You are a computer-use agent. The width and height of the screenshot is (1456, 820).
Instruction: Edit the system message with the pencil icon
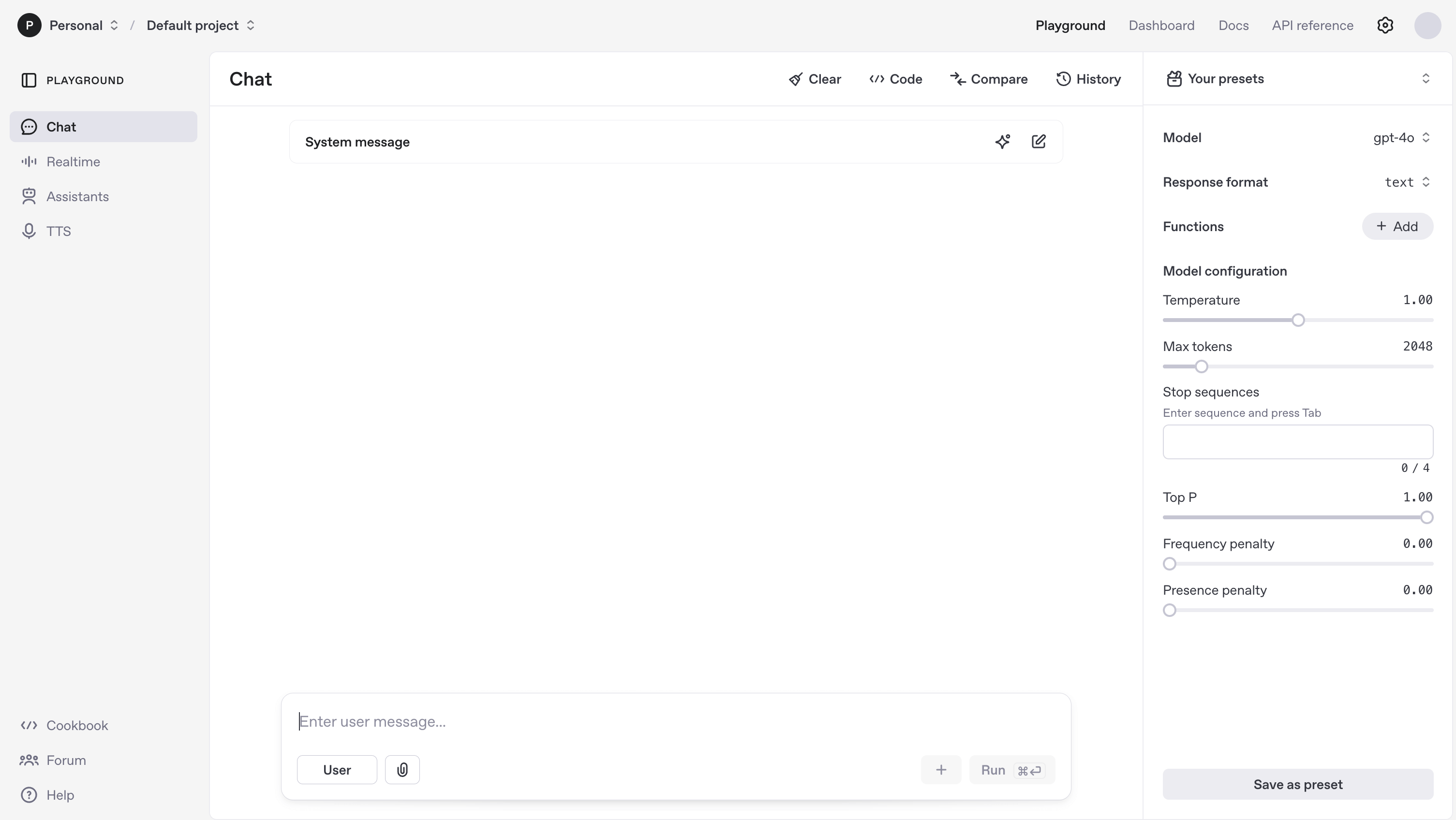[1039, 141]
